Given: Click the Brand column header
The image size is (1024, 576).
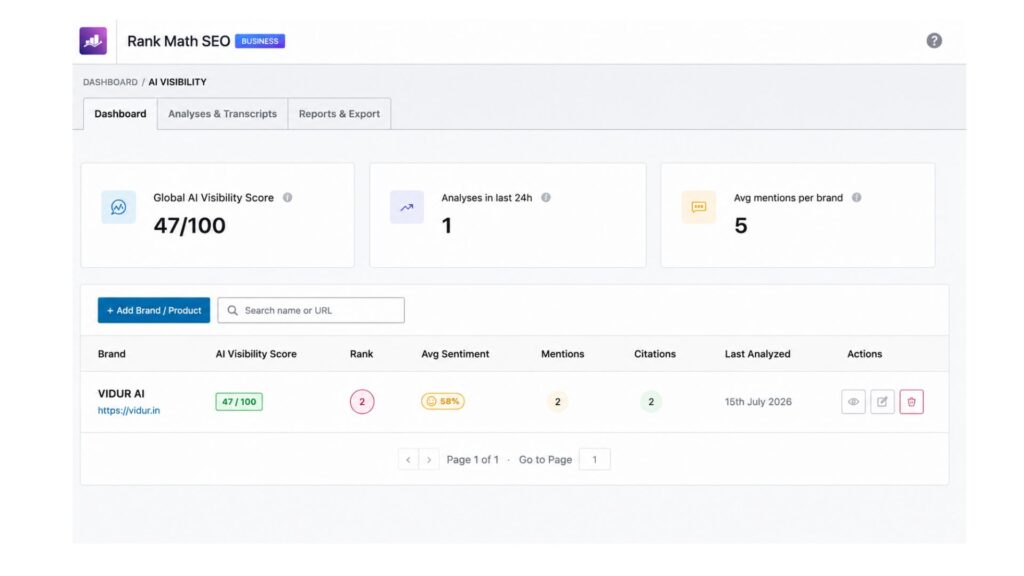Looking at the screenshot, I should (112, 354).
